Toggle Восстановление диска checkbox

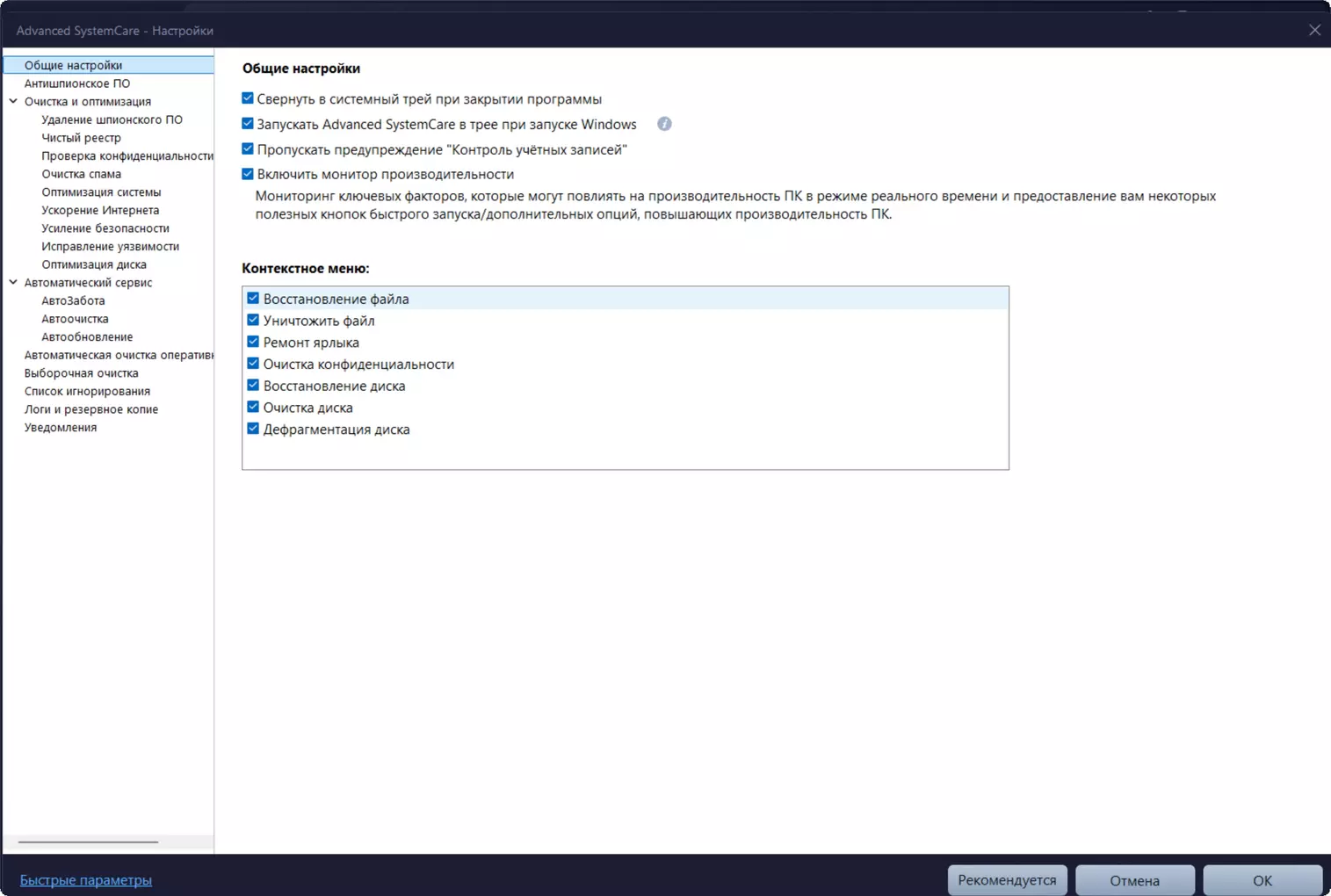point(253,386)
